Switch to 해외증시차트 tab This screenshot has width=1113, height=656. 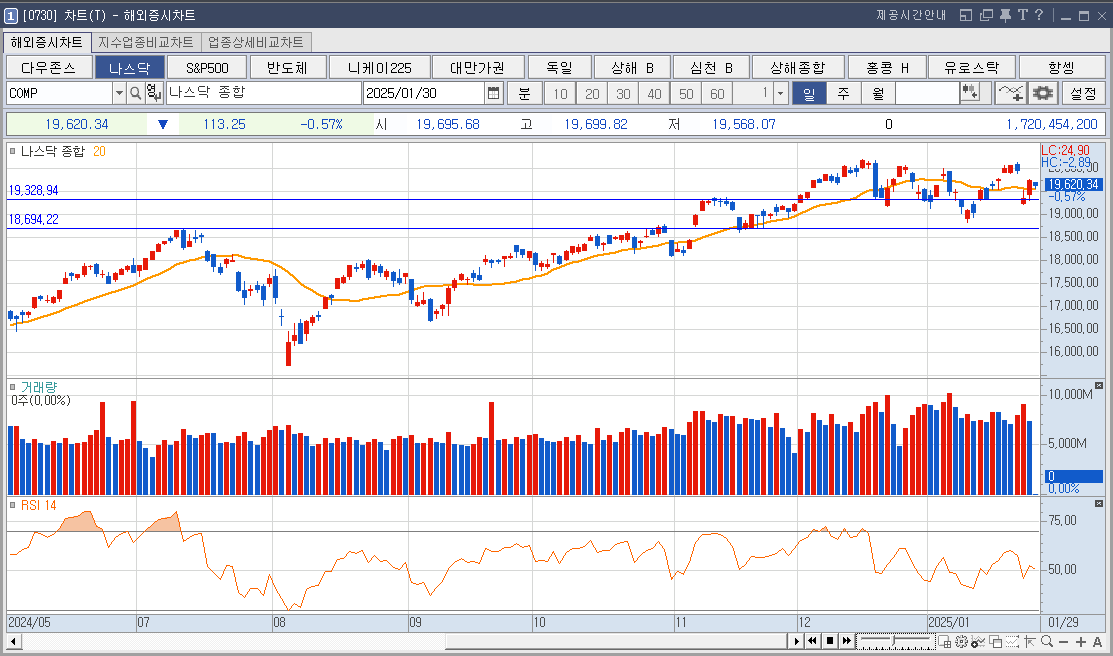pyautogui.click(x=47, y=42)
